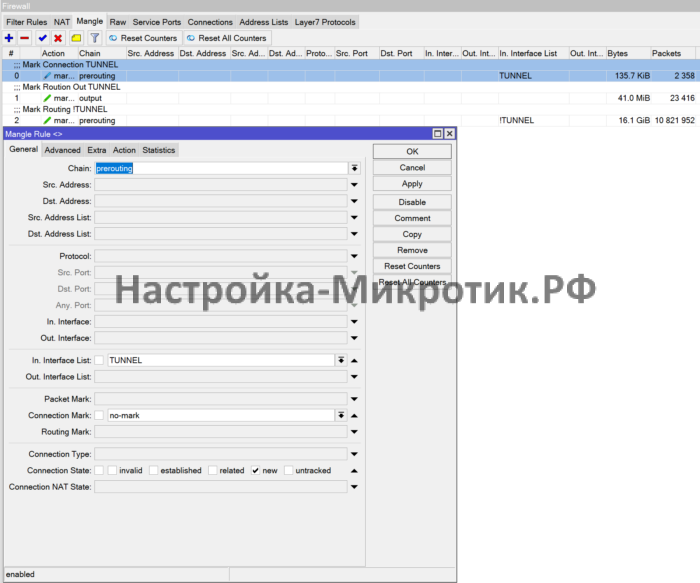Toggle Connection Mark negate checkbox
Viewport: 700px width, 583px height.
tap(99, 416)
